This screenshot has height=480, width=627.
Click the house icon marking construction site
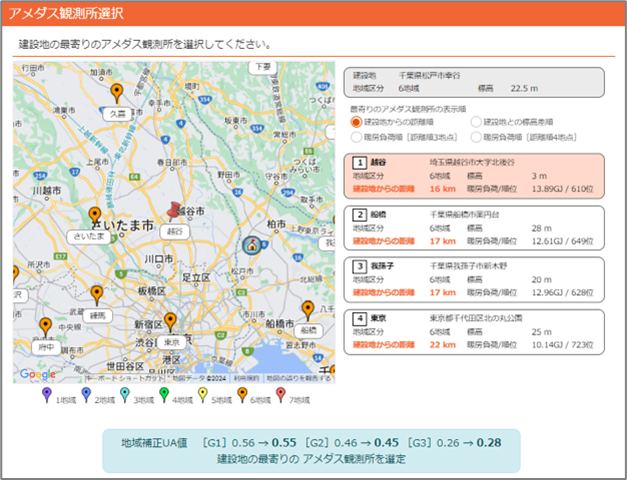(x=252, y=245)
